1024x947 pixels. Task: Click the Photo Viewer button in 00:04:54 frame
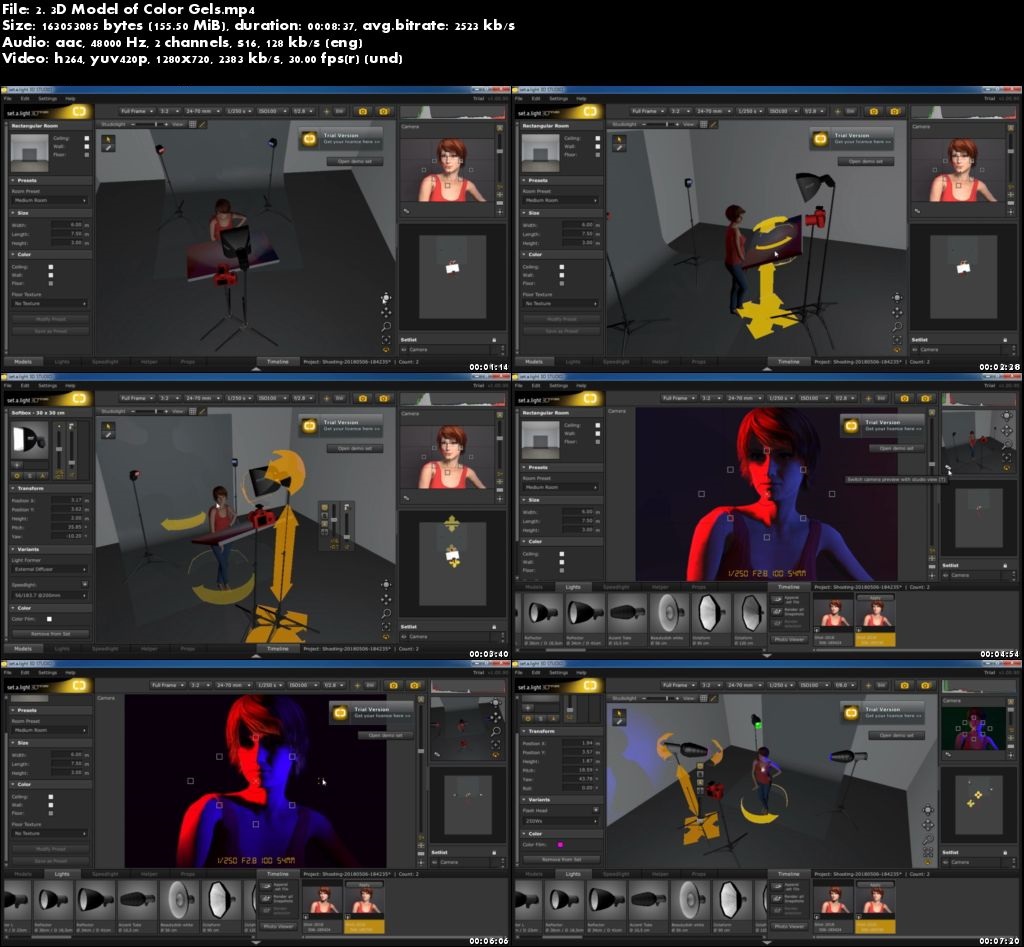789,639
